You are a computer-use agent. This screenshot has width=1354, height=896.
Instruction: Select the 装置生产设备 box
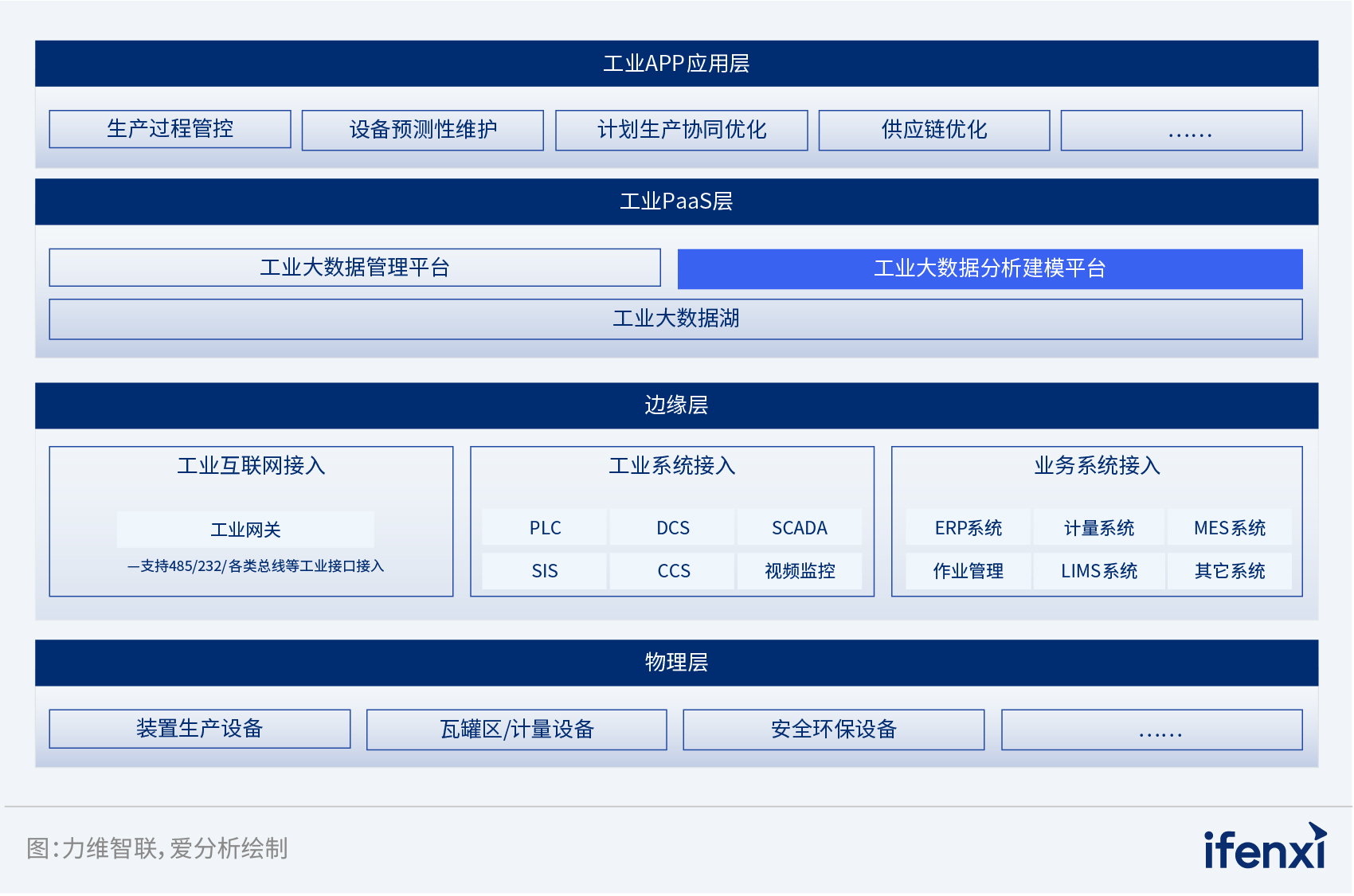(x=200, y=729)
